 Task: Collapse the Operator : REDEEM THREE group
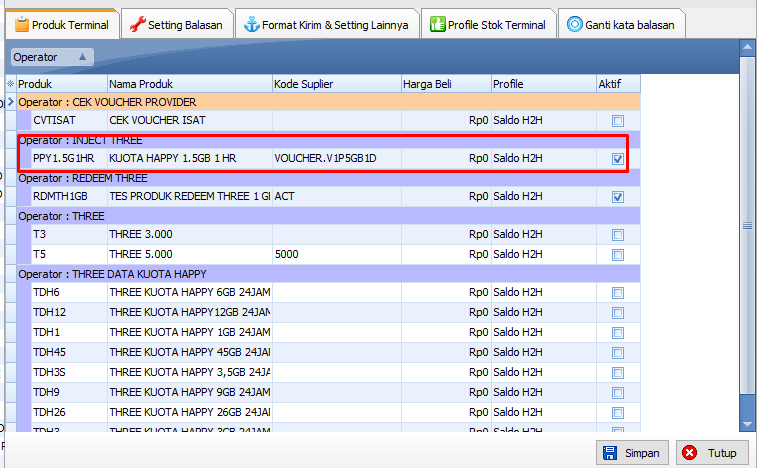328,178
